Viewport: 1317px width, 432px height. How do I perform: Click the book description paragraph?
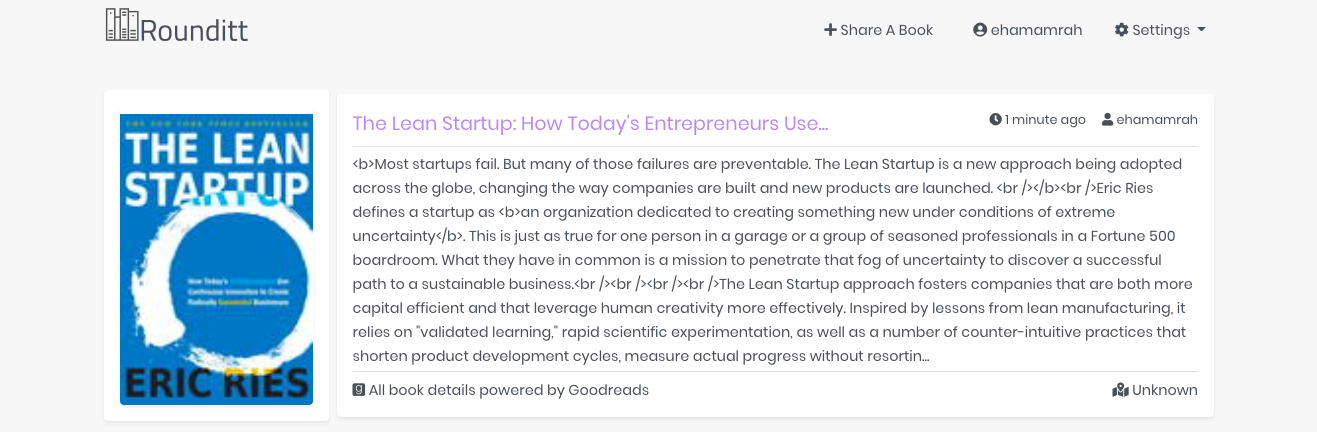pyautogui.click(x=772, y=259)
